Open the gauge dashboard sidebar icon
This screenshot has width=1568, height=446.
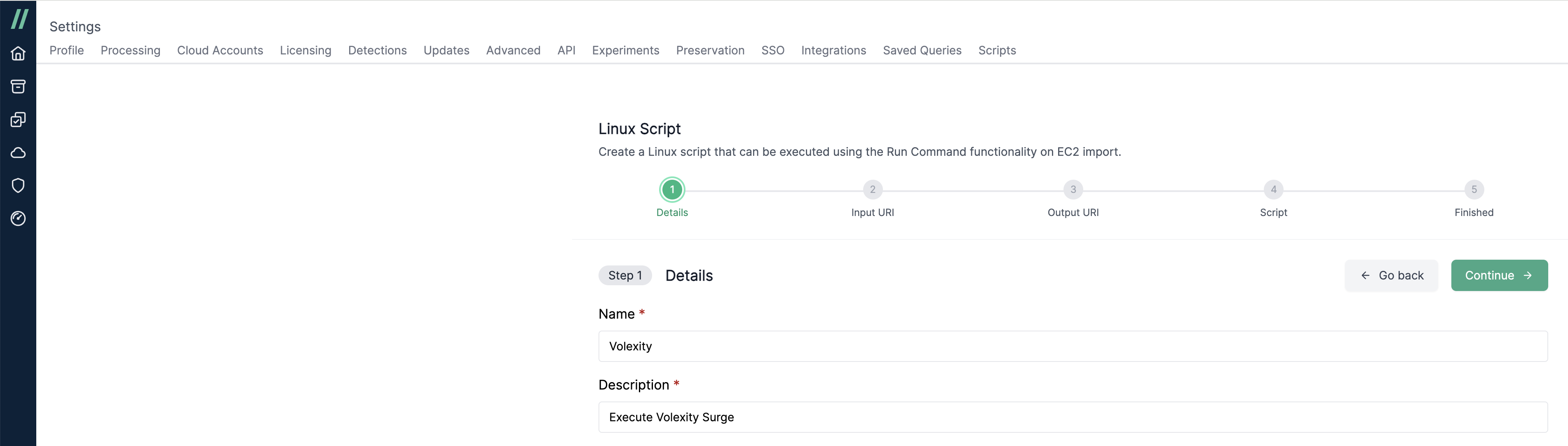(x=18, y=218)
